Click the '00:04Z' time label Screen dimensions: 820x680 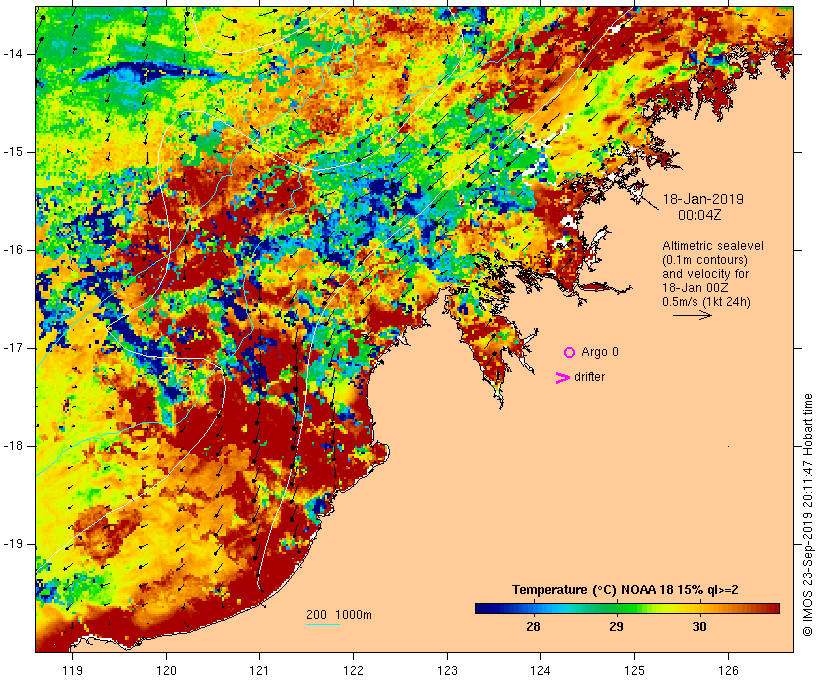[x=700, y=216]
